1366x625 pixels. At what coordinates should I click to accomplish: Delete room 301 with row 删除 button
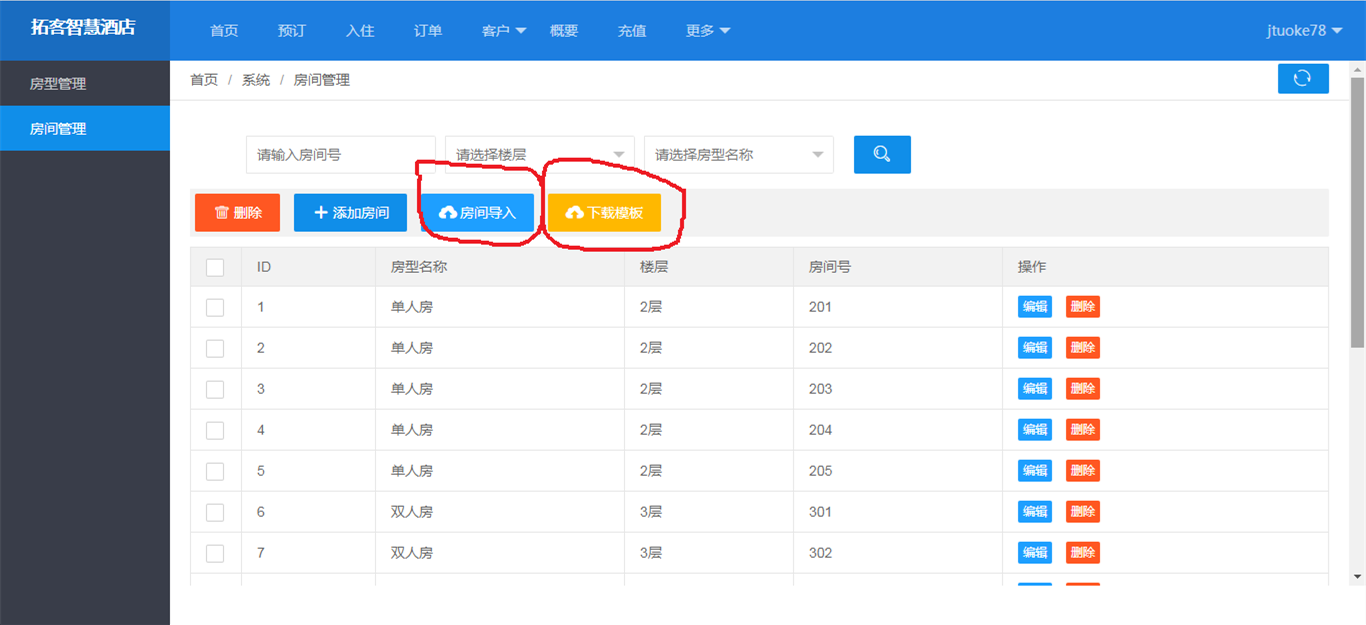pyautogui.click(x=1083, y=512)
